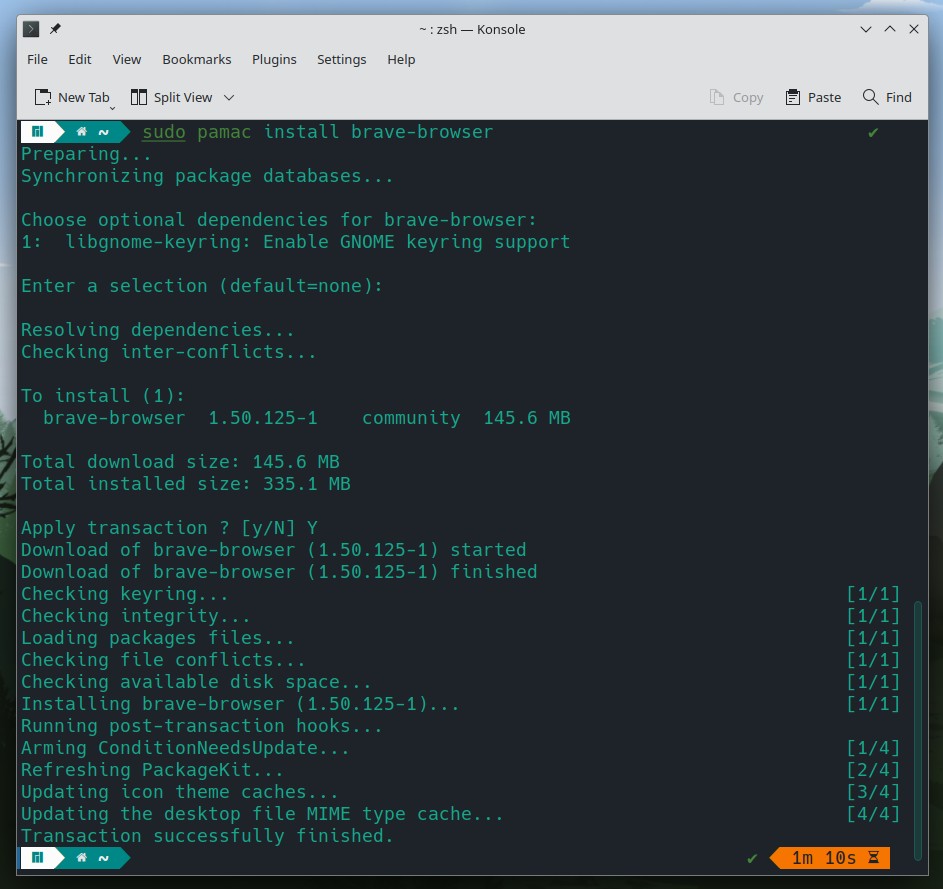Open the Bookmarks menu
The width and height of the screenshot is (943, 889).
197,60
